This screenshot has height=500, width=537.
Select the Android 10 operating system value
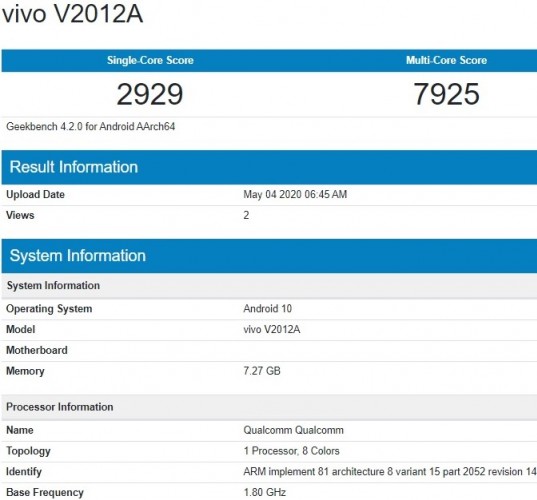267,309
